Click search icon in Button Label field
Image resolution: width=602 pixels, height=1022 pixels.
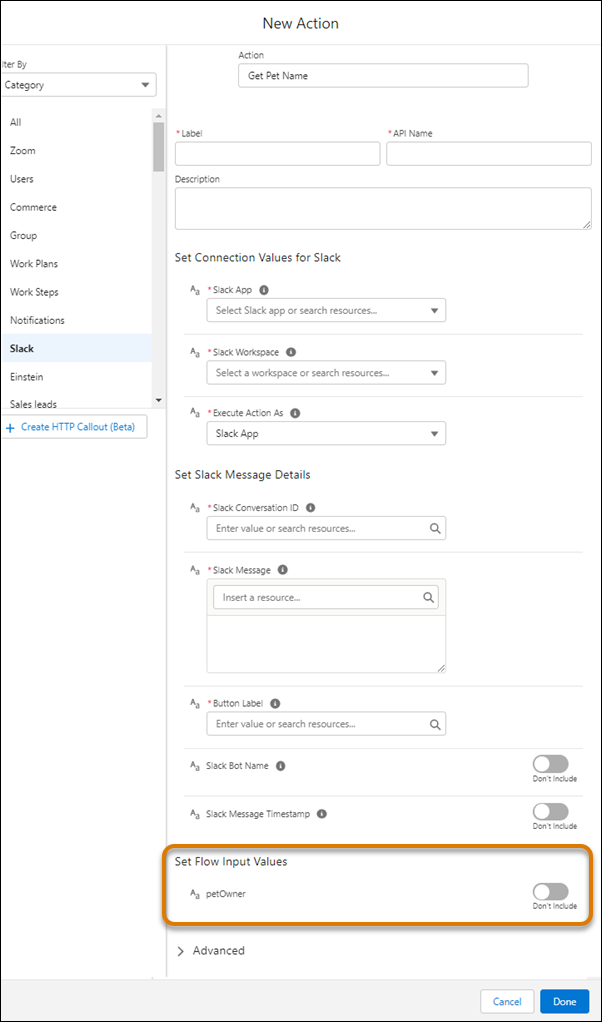tap(435, 724)
